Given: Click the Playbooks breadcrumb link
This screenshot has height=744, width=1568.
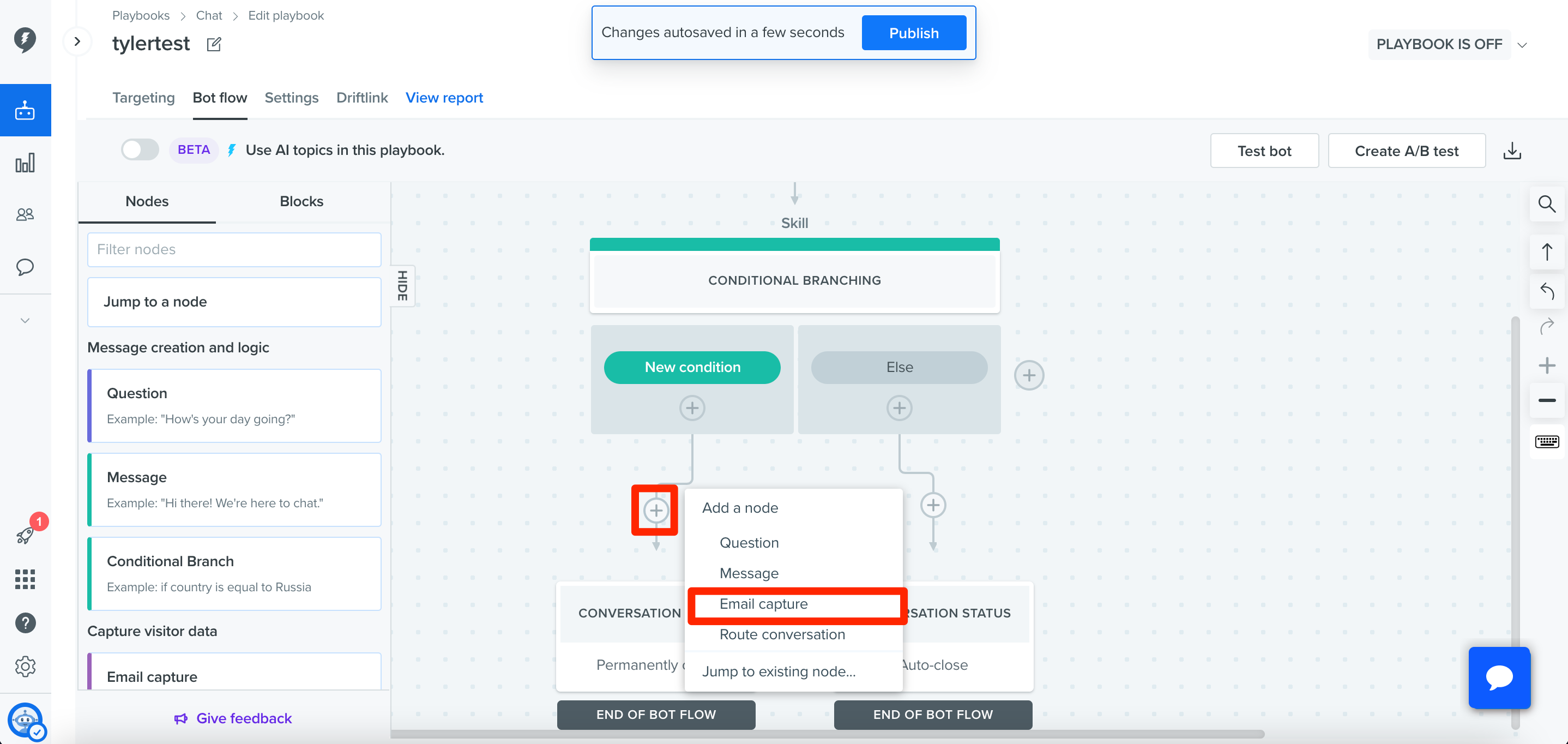Looking at the screenshot, I should (141, 16).
